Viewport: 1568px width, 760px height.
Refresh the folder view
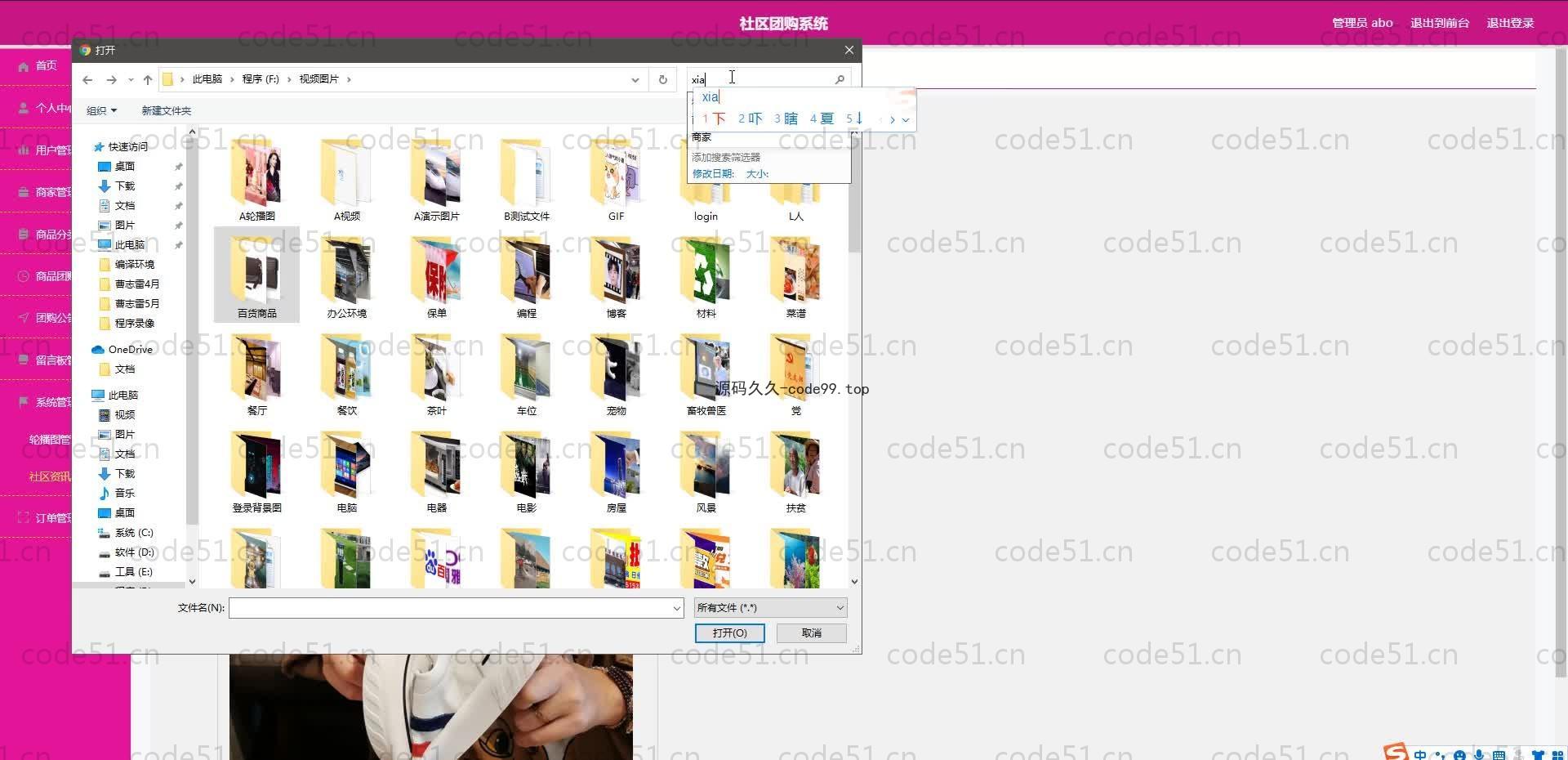(663, 79)
